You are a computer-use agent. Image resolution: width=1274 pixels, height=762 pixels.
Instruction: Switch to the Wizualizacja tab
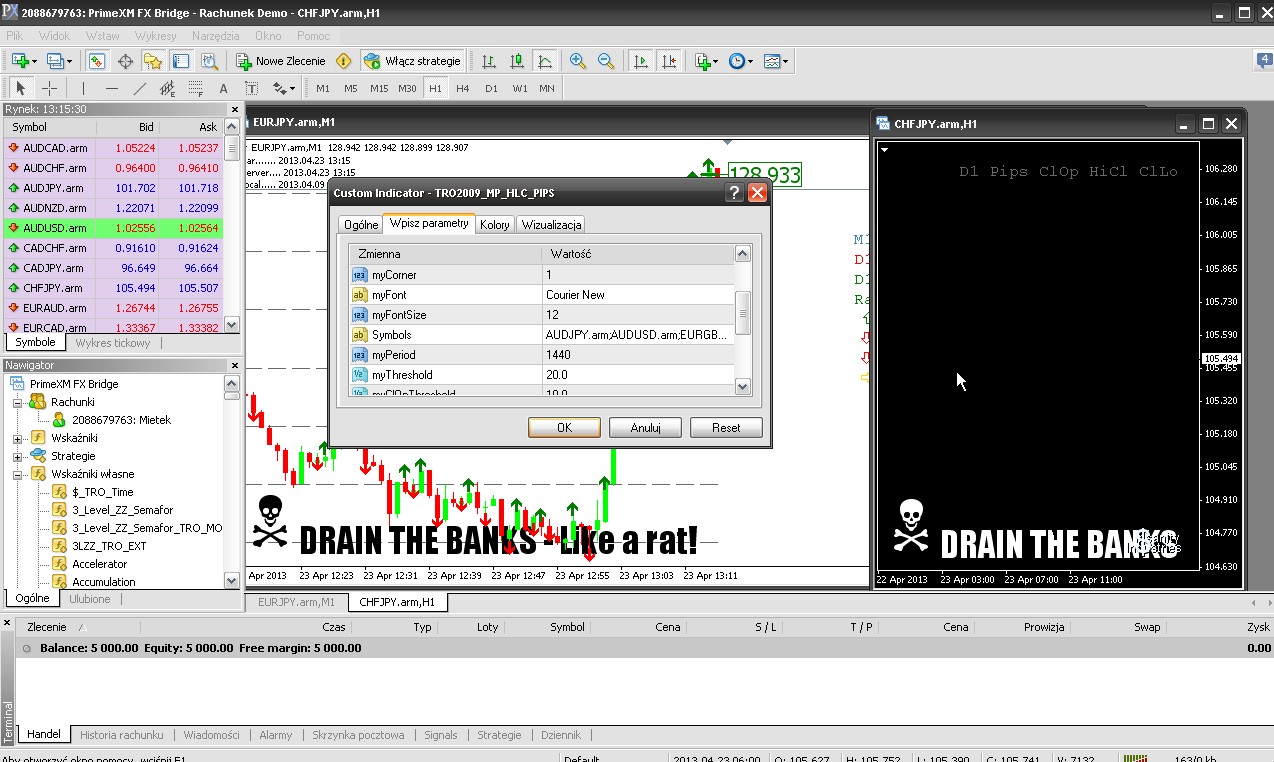click(551, 225)
